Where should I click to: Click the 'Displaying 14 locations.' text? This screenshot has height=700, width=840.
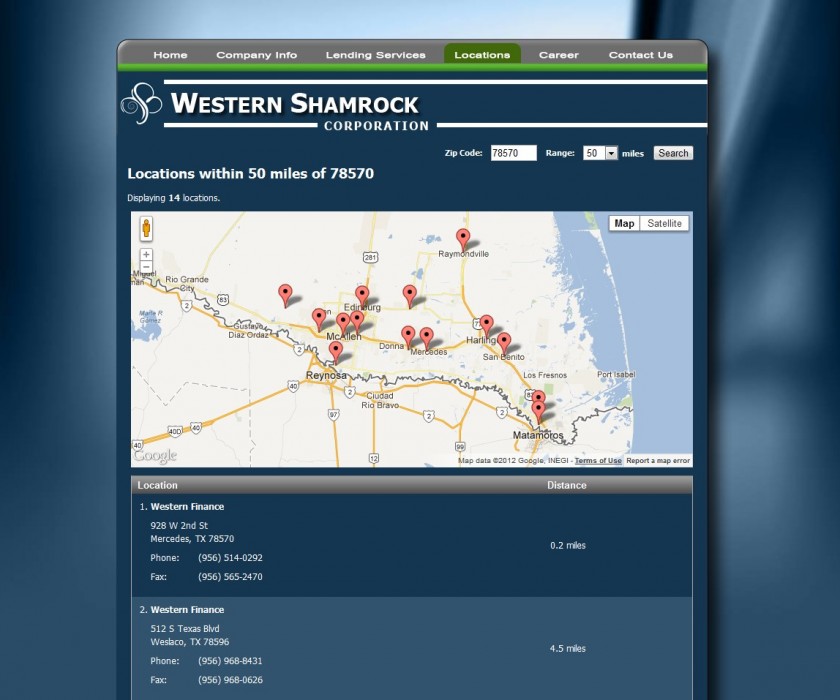click(x=174, y=198)
